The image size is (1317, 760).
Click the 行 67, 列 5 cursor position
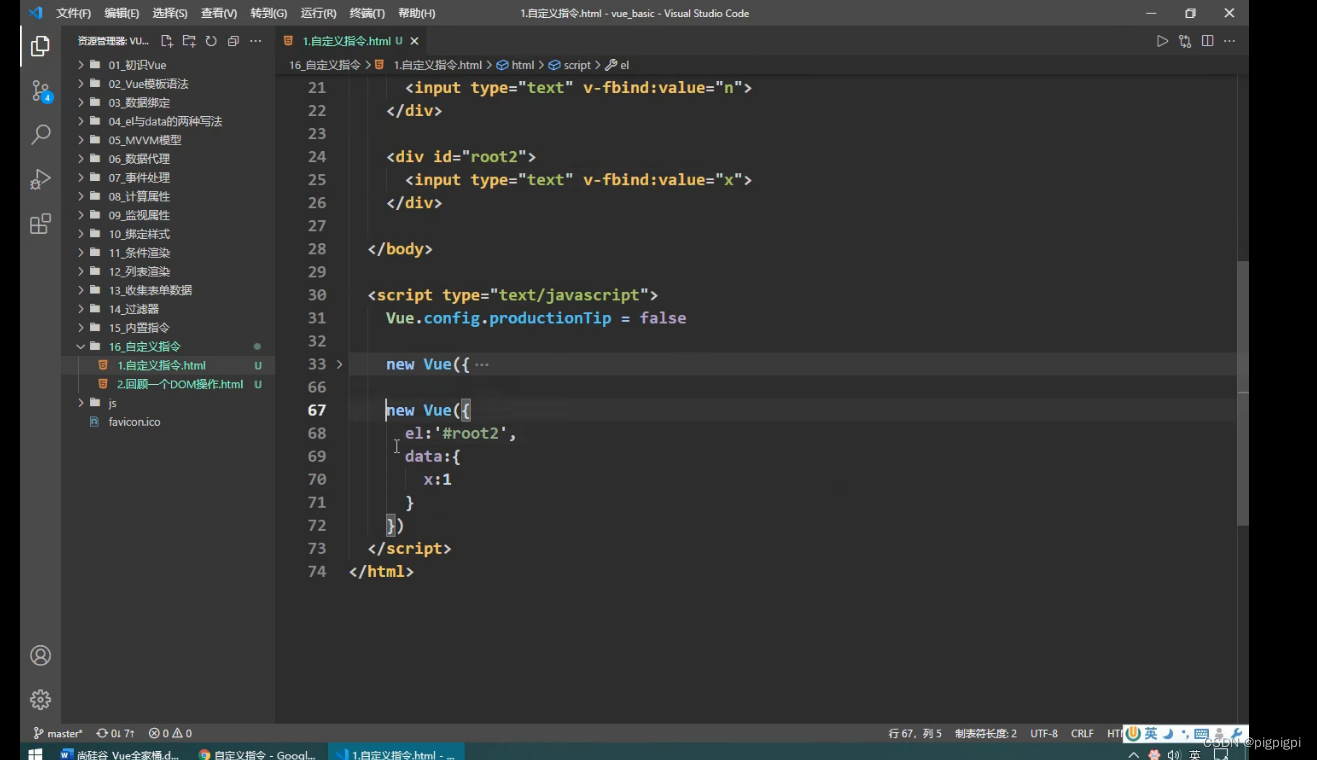tap(915, 733)
